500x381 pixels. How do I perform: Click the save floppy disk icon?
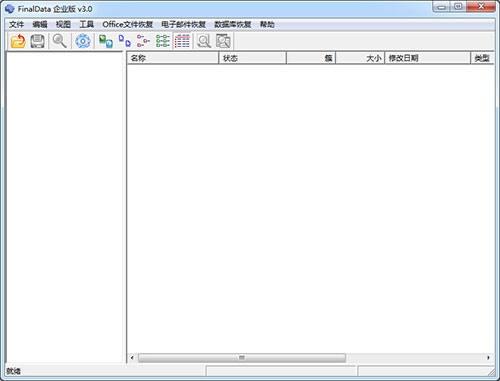click(x=37, y=41)
